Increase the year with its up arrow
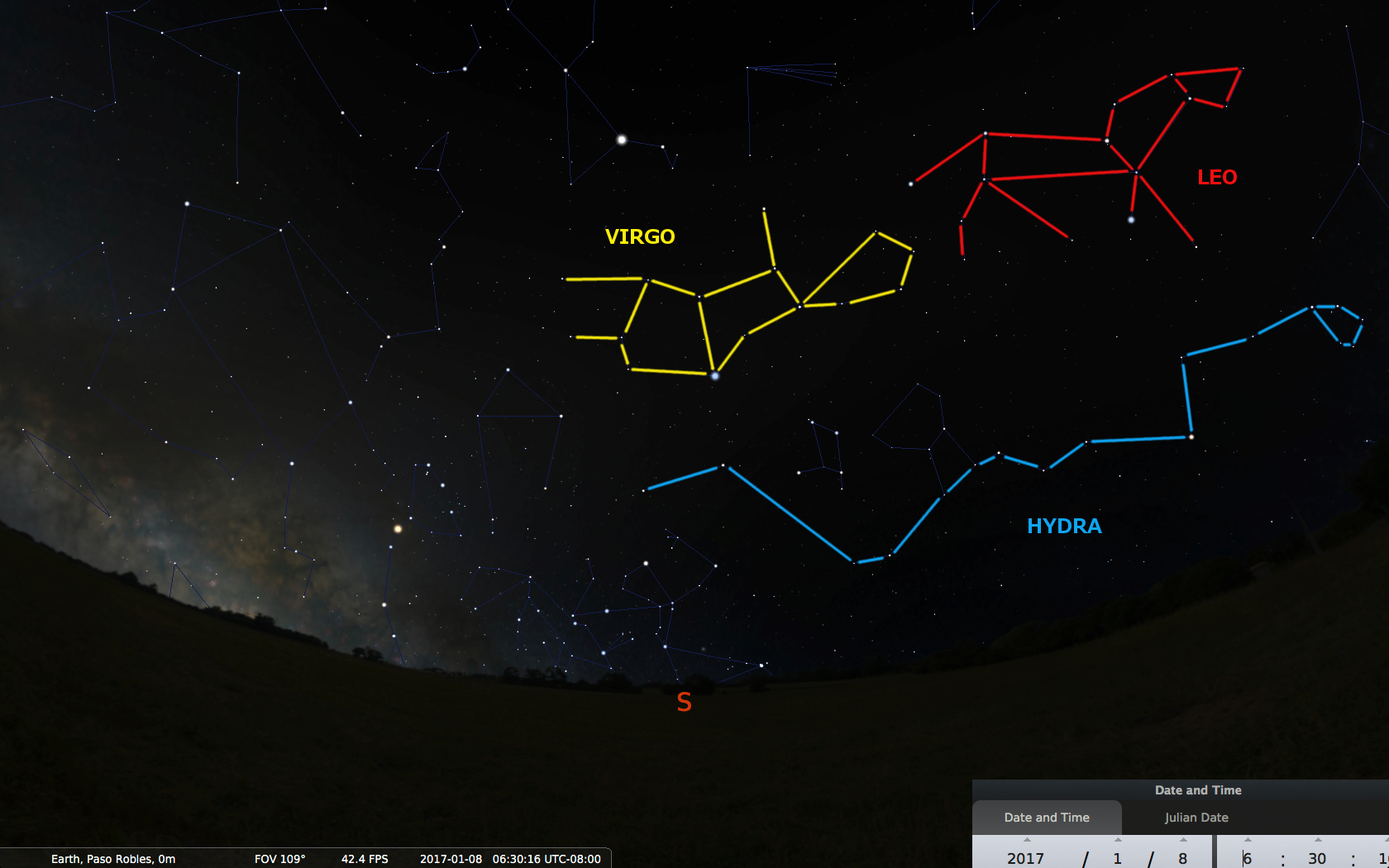Image resolution: width=1389 pixels, height=868 pixels. [x=1027, y=840]
